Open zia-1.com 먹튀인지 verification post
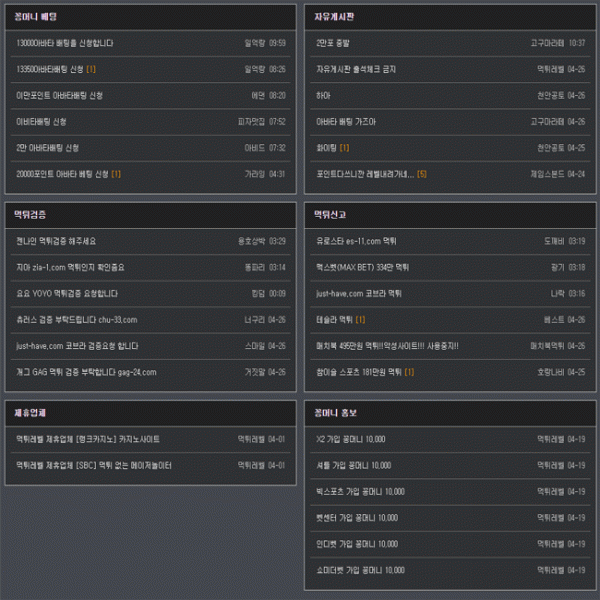This screenshot has height=600, width=600. click(70, 267)
